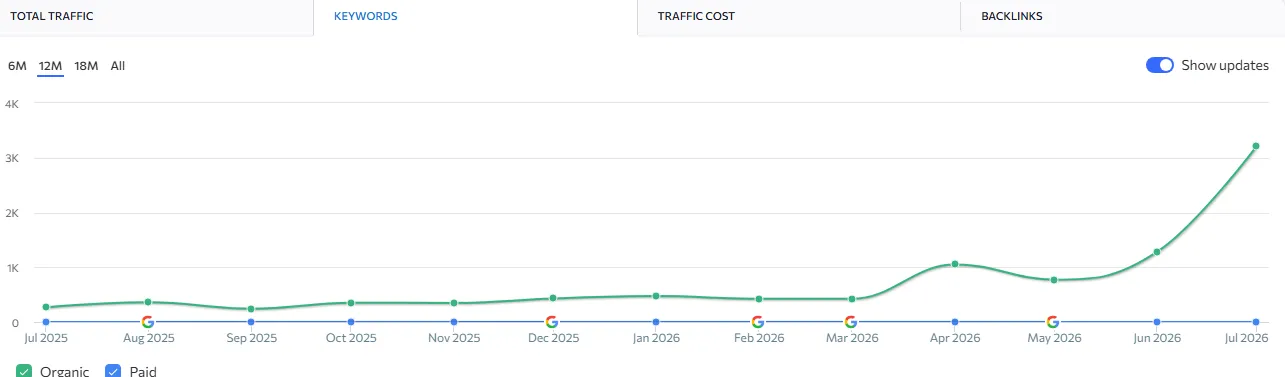This screenshot has width=1285, height=377.
Task: Click the organic data point for Sep 2025
Action: point(251,309)
